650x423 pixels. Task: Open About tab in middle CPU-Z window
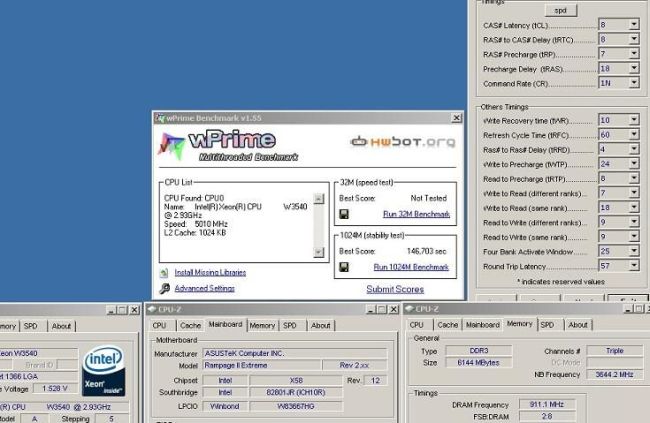pyautogui.click(x=320, y=326)
